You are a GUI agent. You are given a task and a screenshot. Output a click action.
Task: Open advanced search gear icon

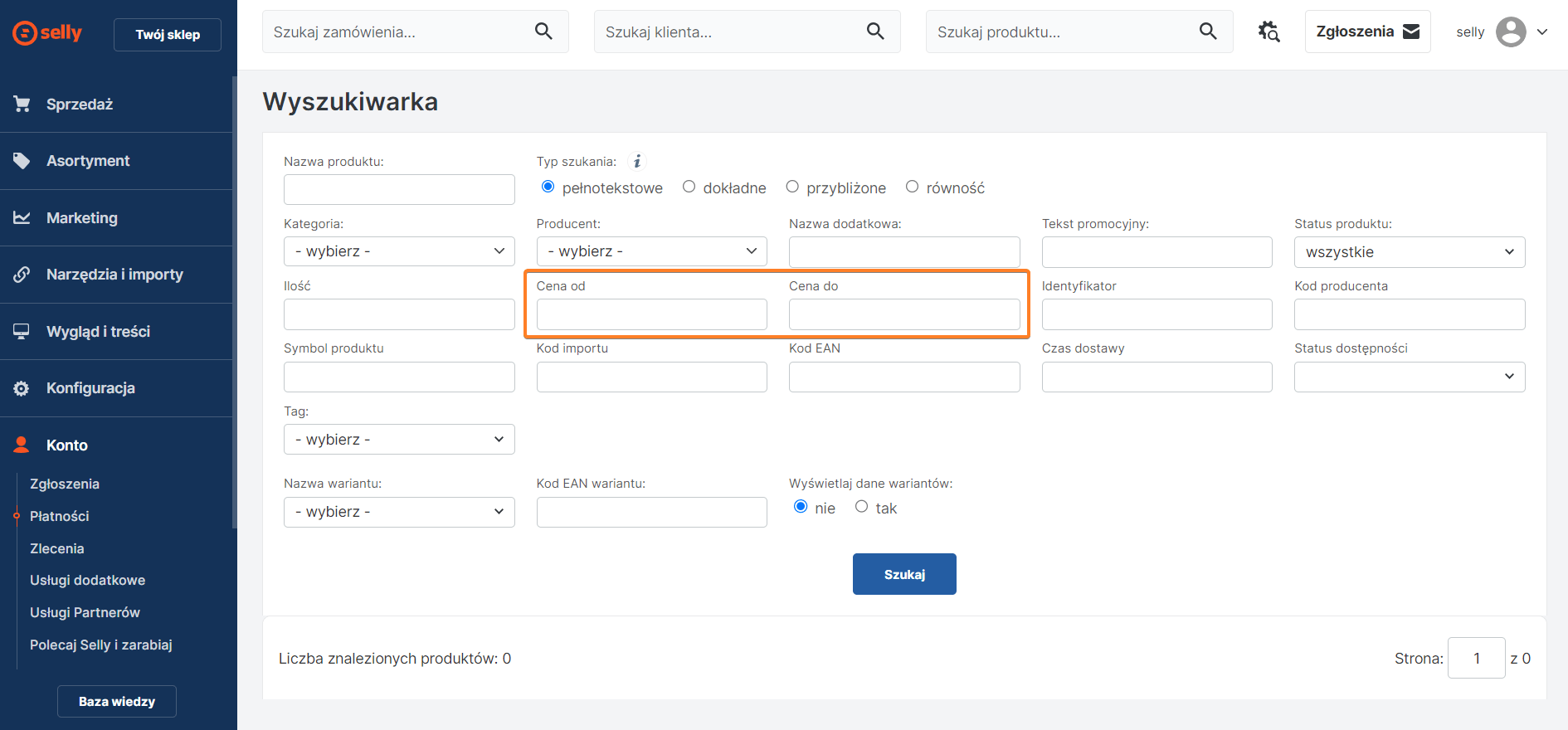1269,32
